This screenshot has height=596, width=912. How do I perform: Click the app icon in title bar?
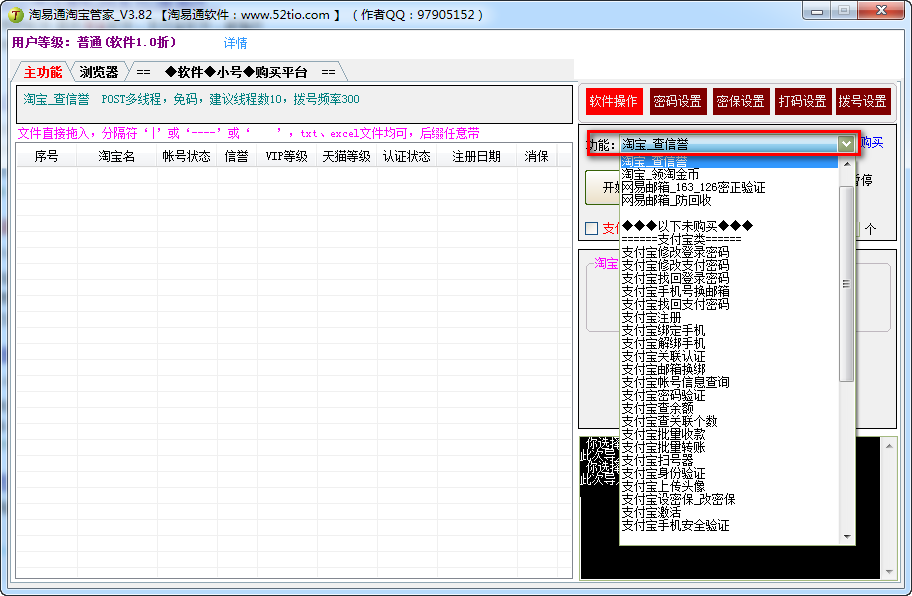[x=16, y=15]
